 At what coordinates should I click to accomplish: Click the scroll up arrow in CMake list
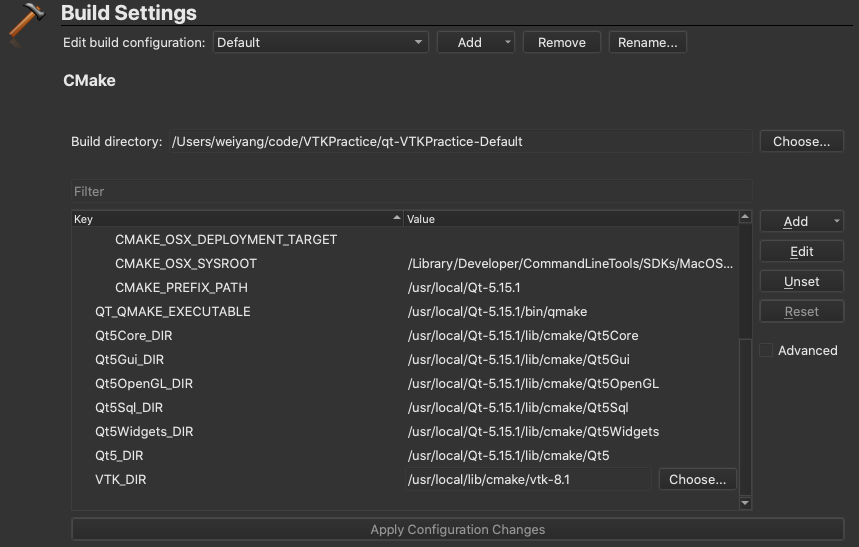[745, 217]
